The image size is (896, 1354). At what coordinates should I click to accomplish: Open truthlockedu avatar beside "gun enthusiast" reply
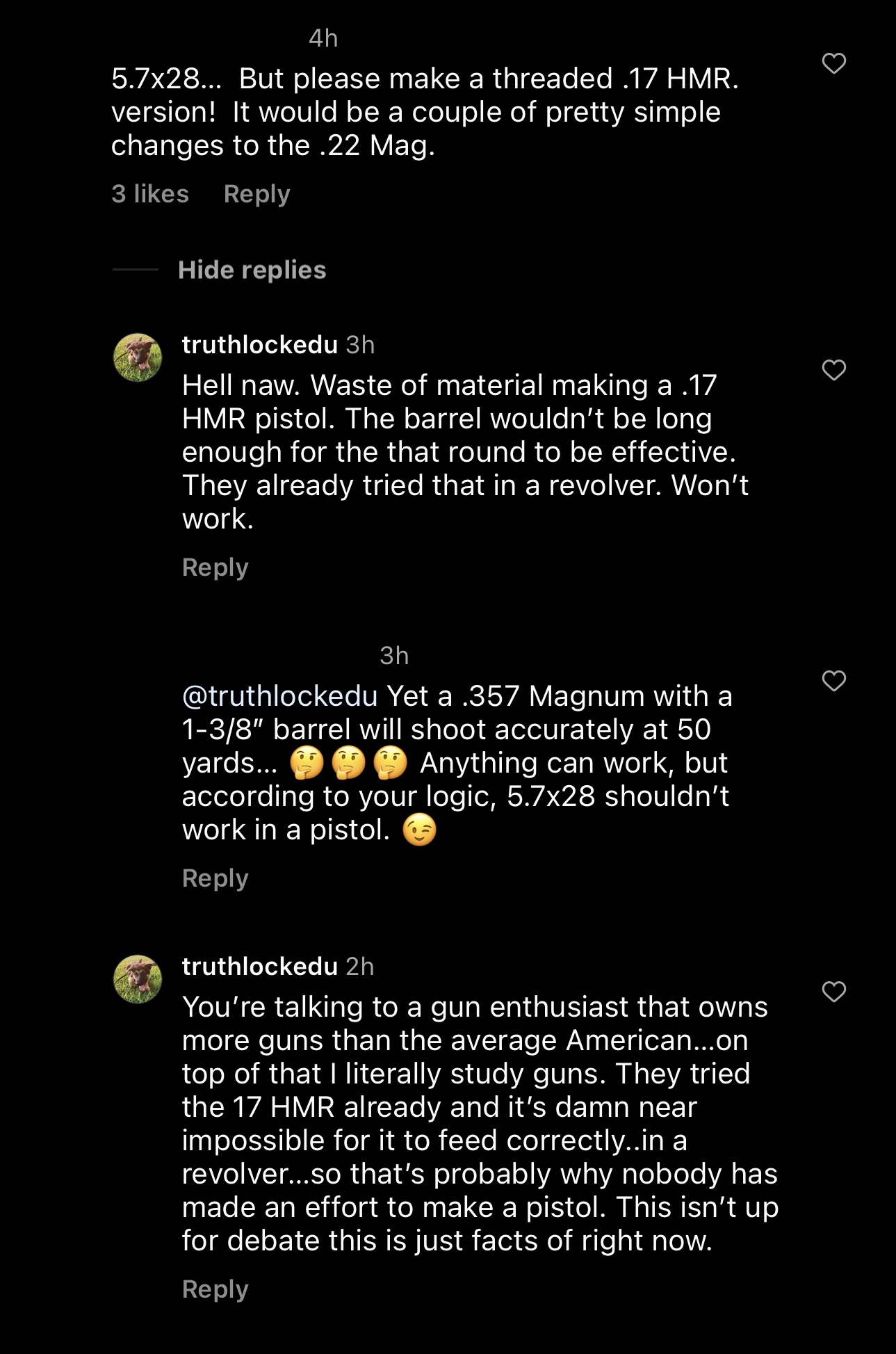click(138, 979)
